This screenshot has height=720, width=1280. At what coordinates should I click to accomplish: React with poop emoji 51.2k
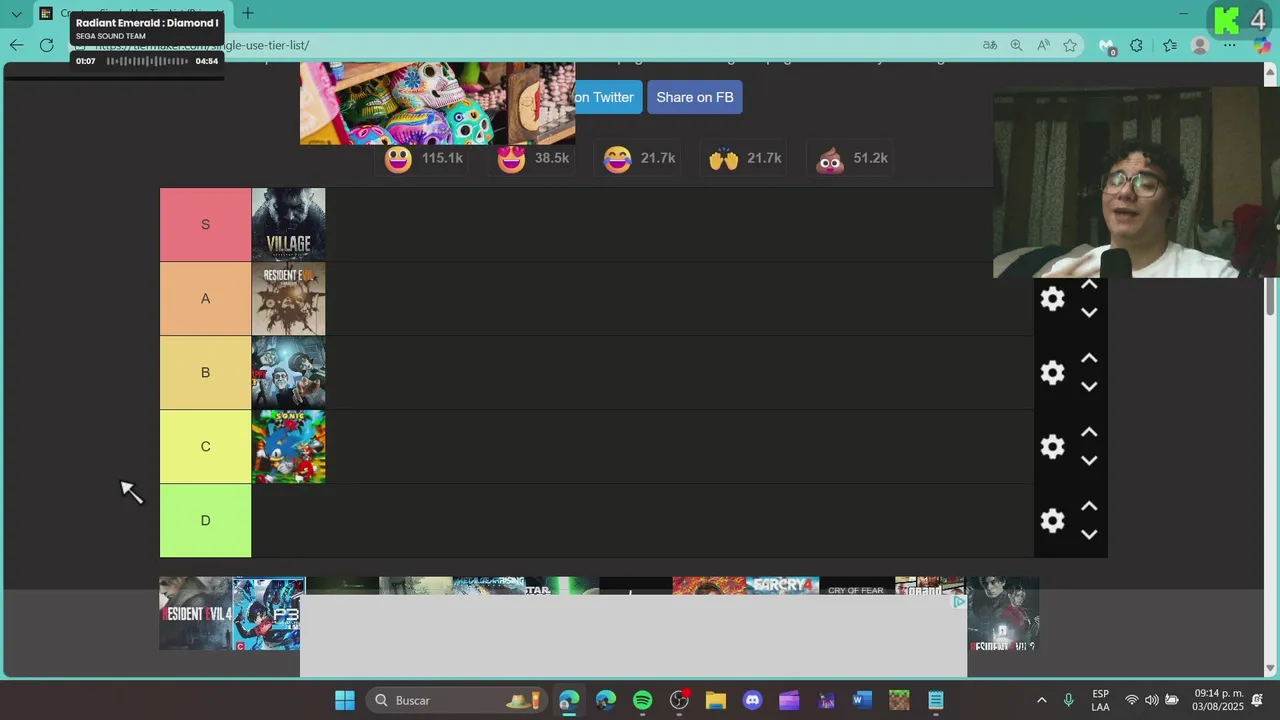pos(852,159)
